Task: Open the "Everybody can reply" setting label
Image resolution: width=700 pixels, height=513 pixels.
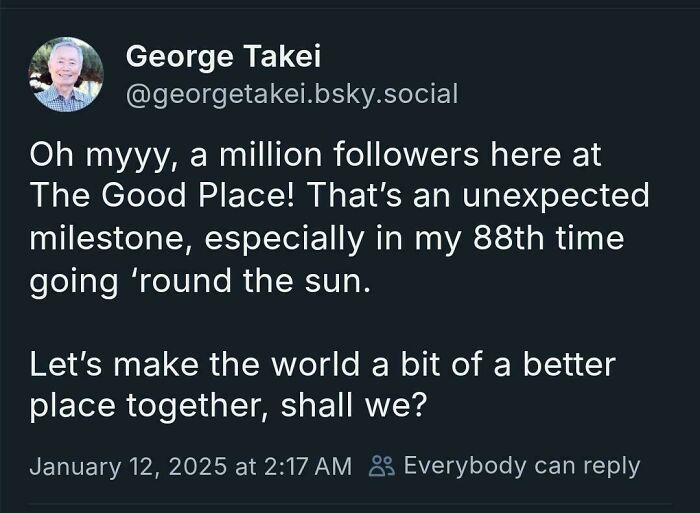Action: click(521, 465)
